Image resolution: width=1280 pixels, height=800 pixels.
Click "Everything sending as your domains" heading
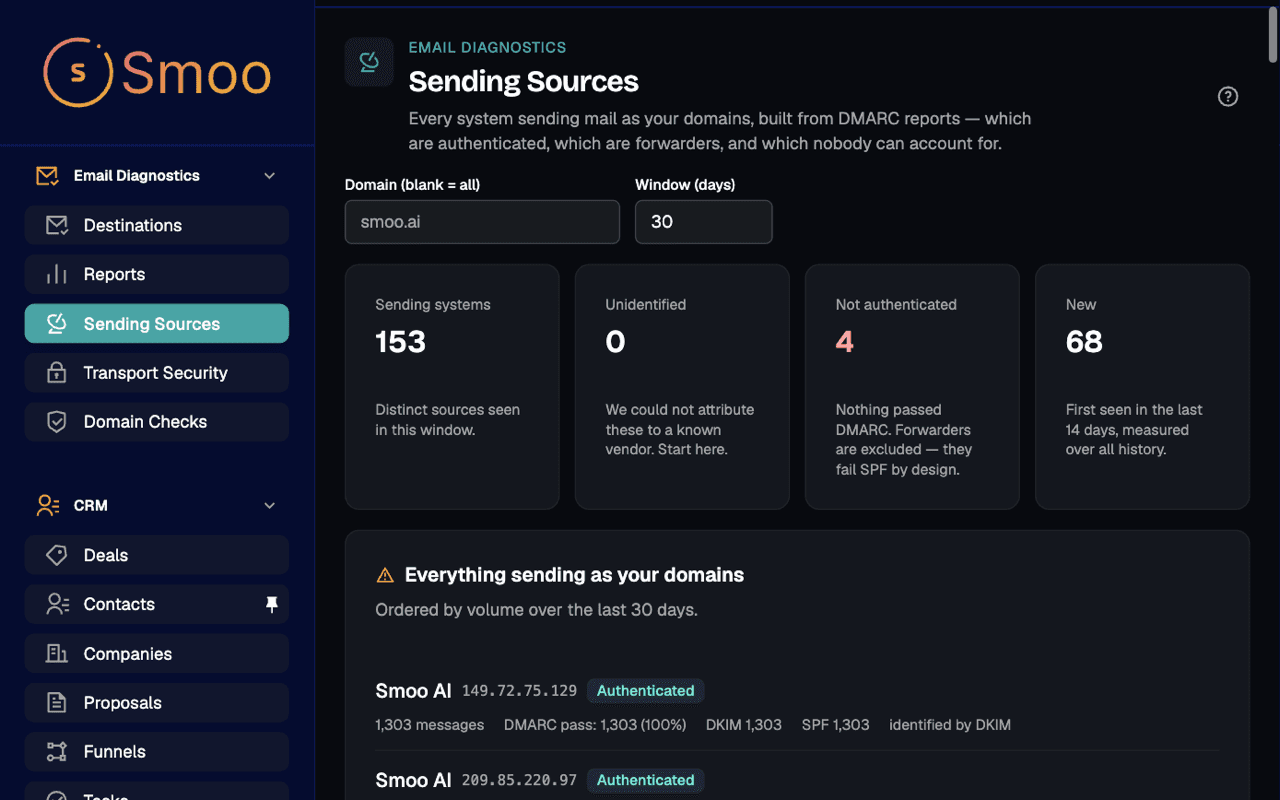pyautogui.click(x=574, y=575)
